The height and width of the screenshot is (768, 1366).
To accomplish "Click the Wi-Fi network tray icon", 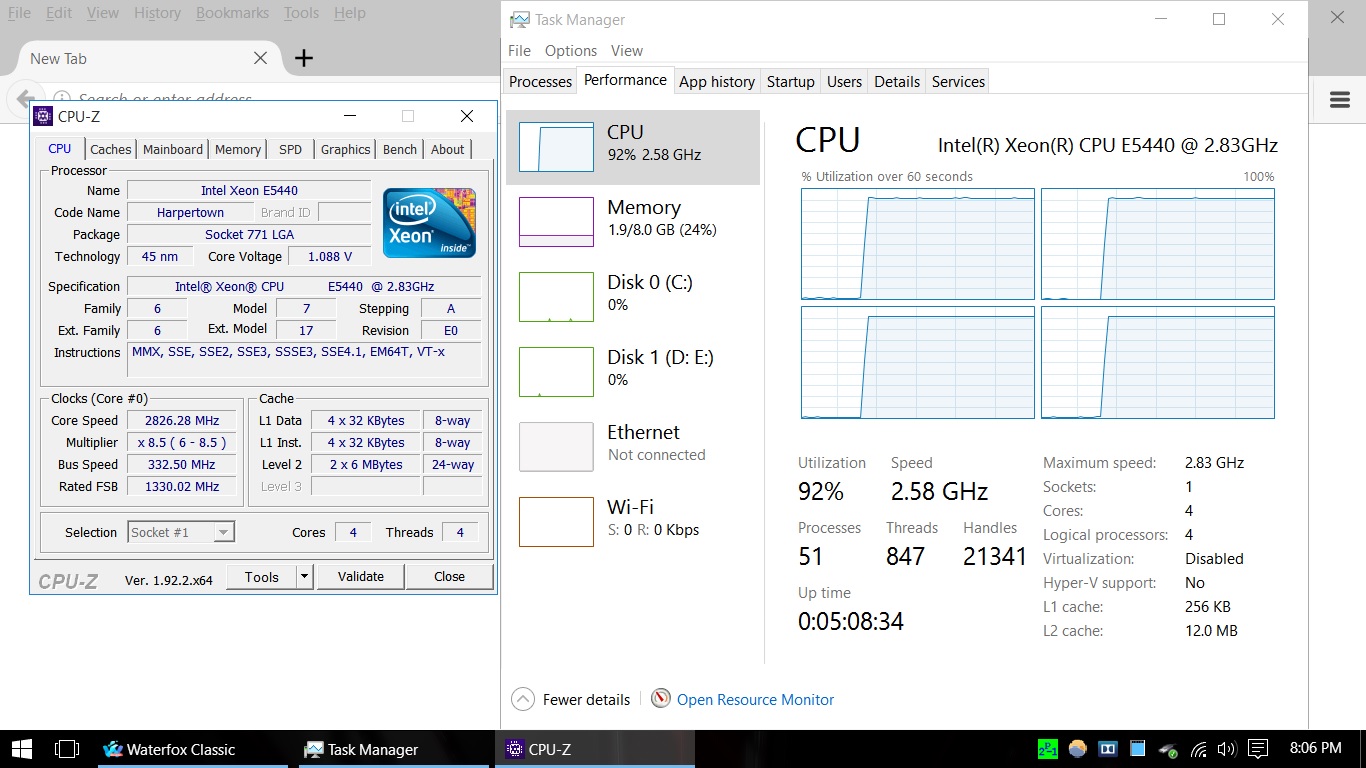I will click(x=1199, y=748).
